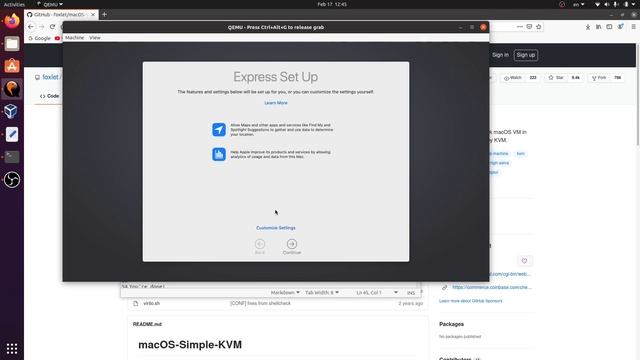This screenshot has height=360, width=640.
Task: Select the QEMU icon in the dock
Action: pyautogui.click(x=12, y=89)
